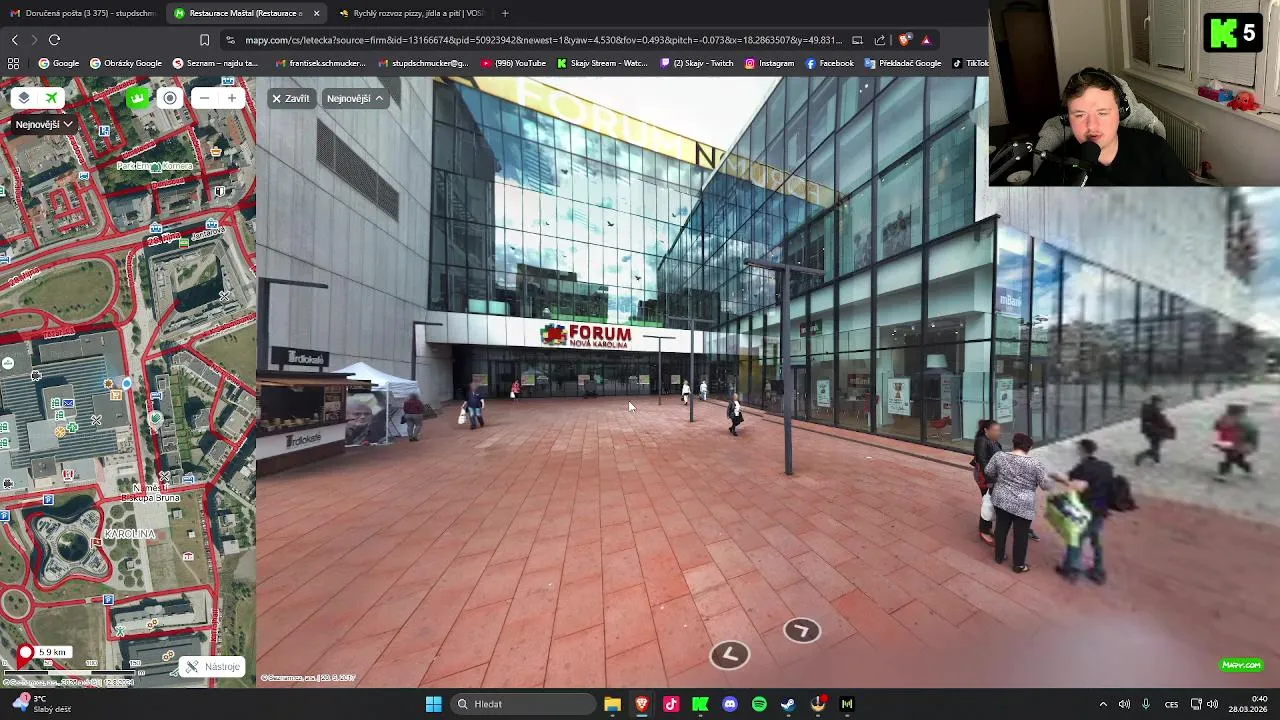
Task: Open the bookmarks bar apps grid icon
Action: click(13, 63)
